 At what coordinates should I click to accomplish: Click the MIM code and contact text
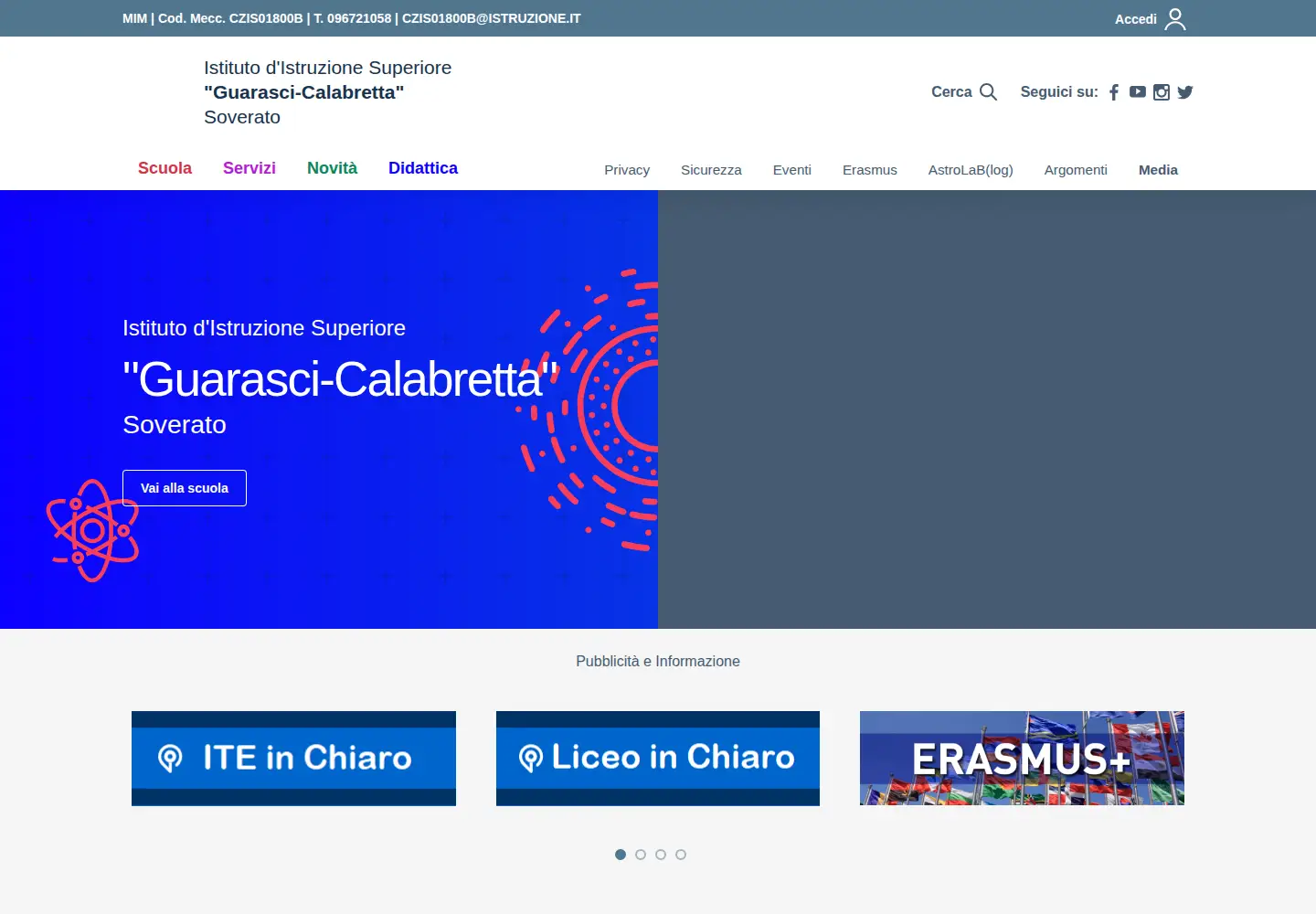tap(352, 18)
